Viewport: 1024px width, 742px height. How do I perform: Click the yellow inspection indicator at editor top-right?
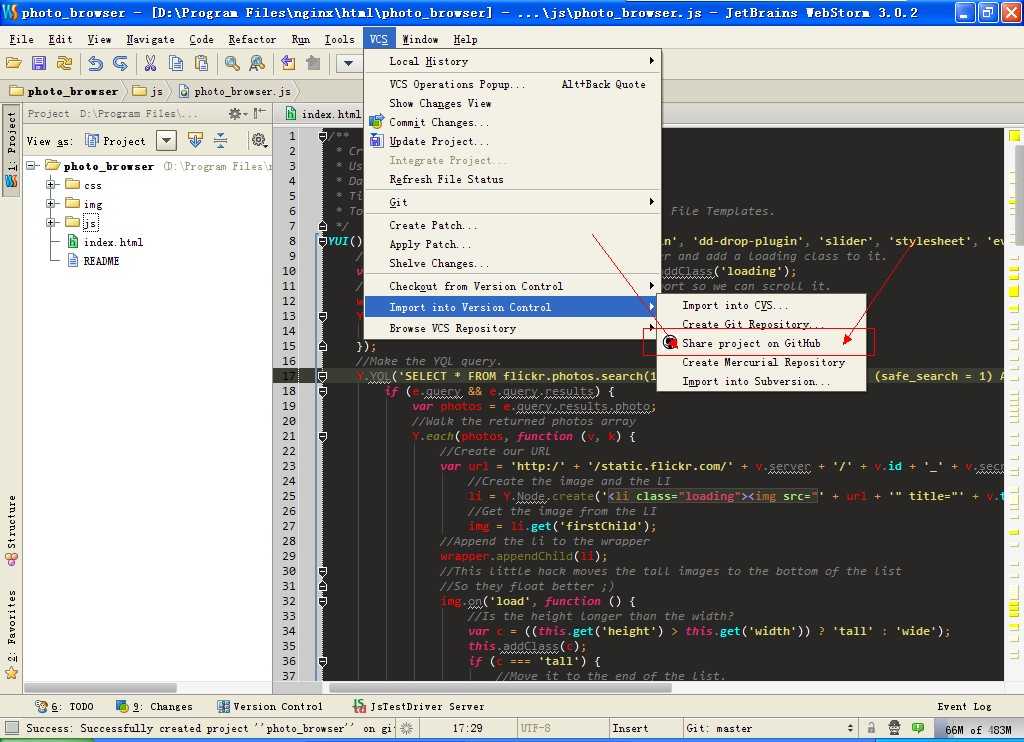[1014, 136]
